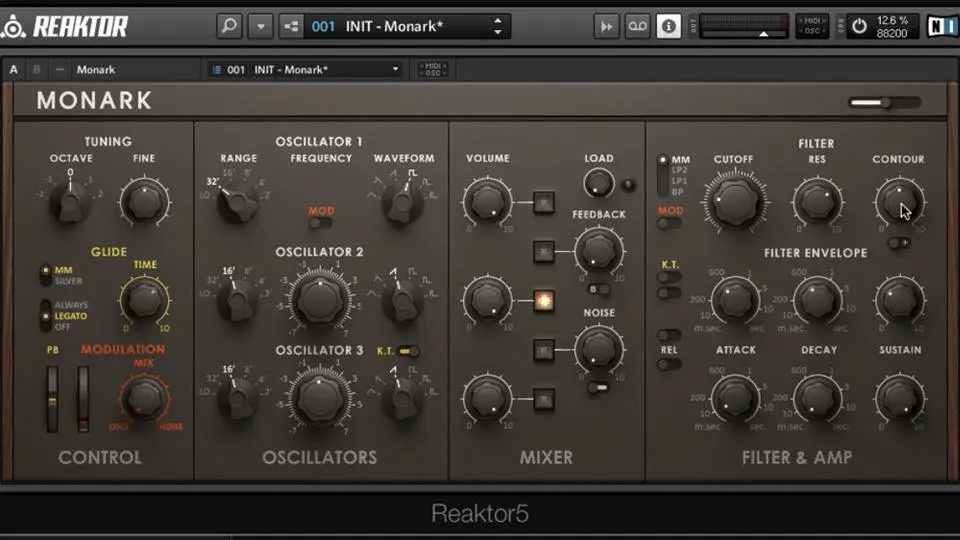The height and width of the screenshot is (540, 960).
Task: Click the filter Contour knob
Action: [x=899, y=201]
